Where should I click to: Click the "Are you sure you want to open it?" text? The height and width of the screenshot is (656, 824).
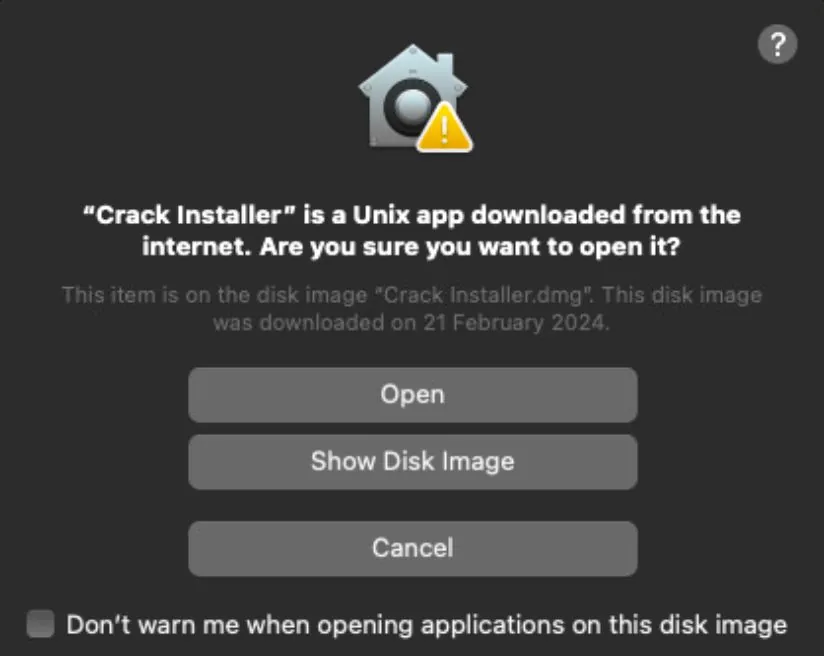click(x=470, y=247)
